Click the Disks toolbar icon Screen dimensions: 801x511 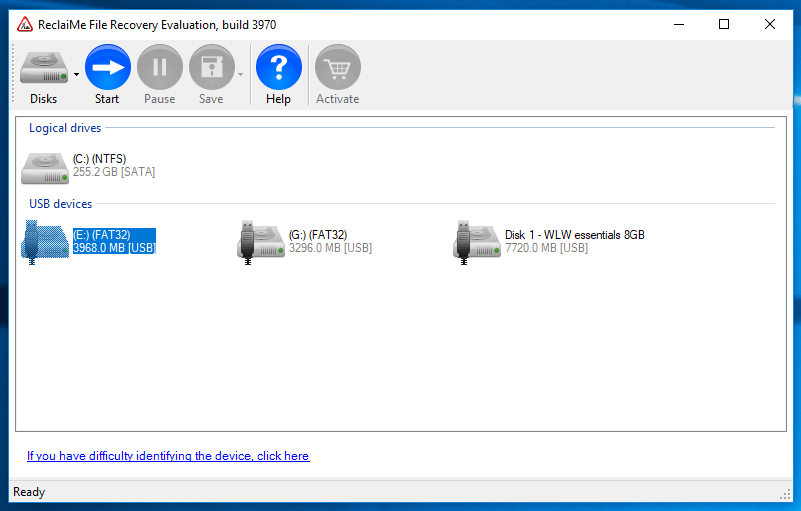43,68
